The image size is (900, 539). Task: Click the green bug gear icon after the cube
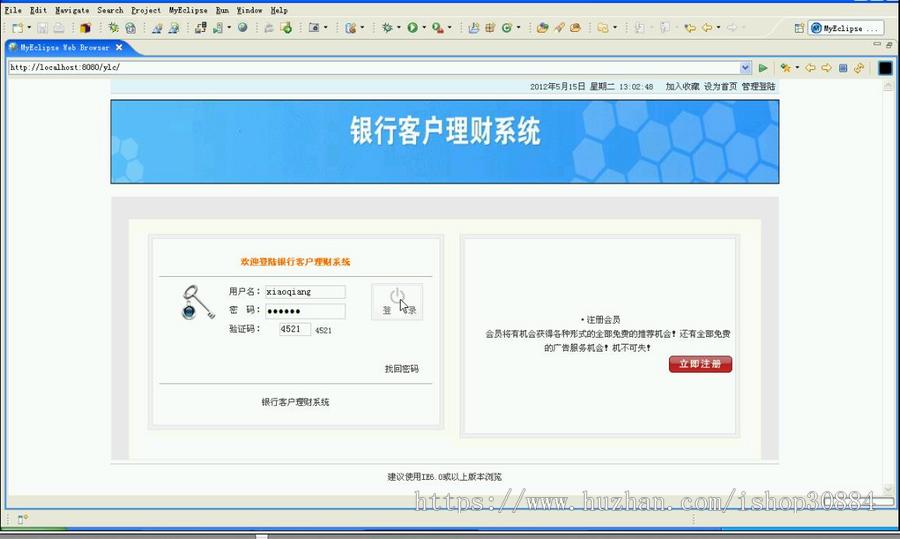114,28
